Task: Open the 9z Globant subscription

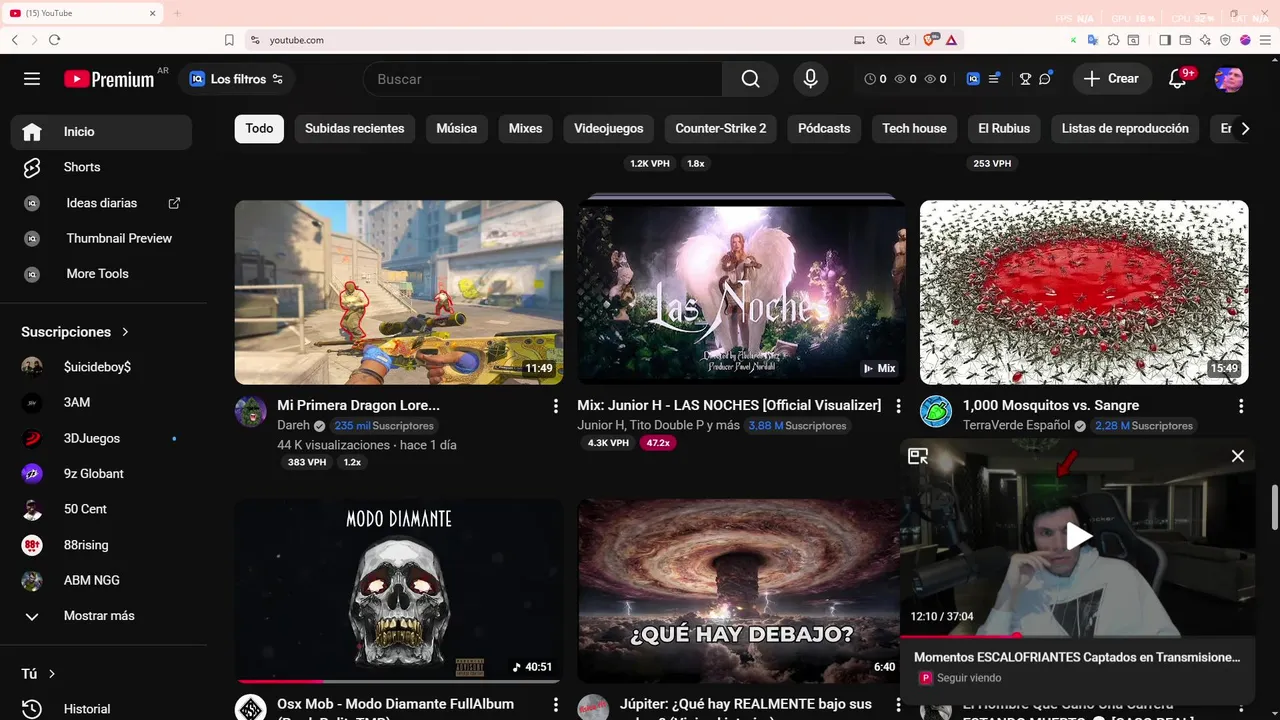Action: pyautogui.click(x=101, y=474)
